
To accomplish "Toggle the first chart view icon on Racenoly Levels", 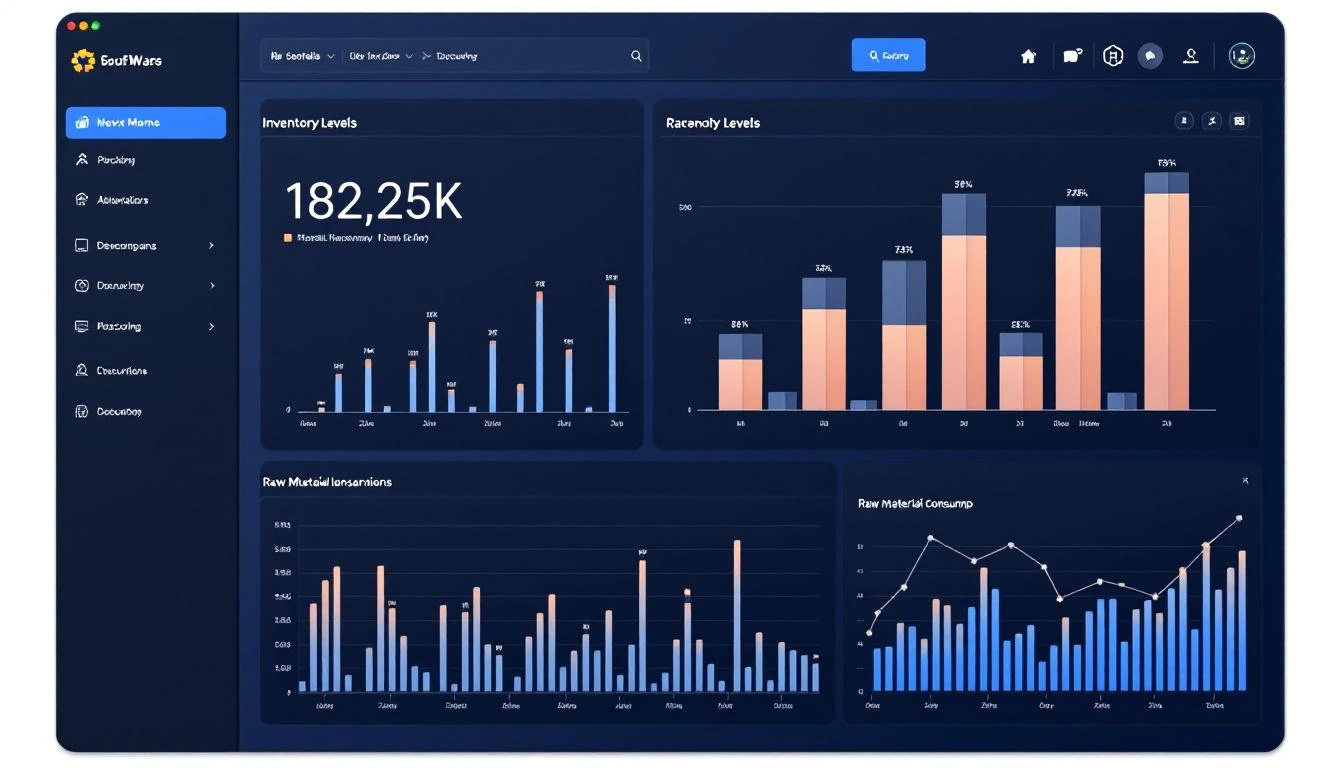I will (1184, 120).
